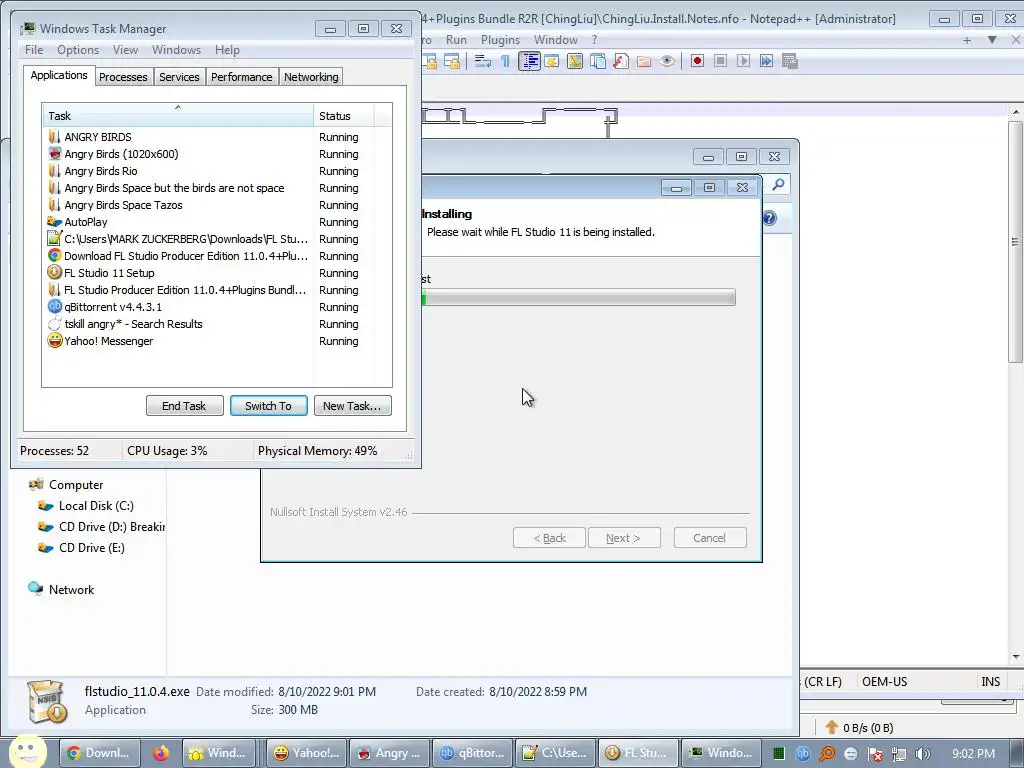This screenshot has width=1024, height=768.
Task: Click Firefox icon on the taskbar
Action: click(x=161, y=753)
